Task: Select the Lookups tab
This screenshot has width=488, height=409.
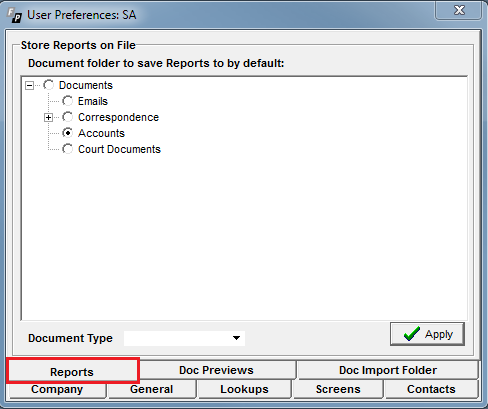Action: (x=244, y=389)
